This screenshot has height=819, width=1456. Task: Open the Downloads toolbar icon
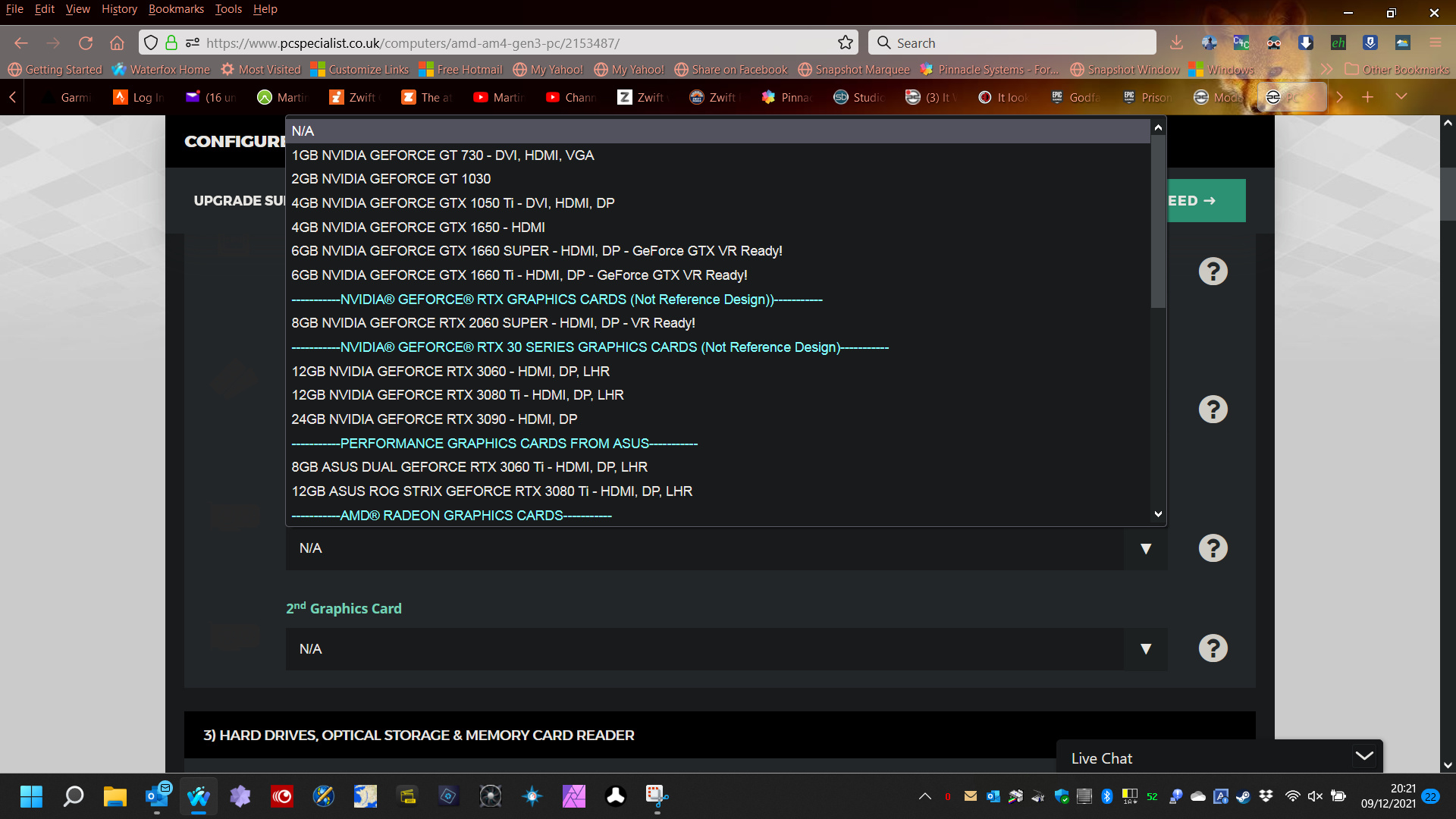pyautogui.click(x=1176, y=43)
